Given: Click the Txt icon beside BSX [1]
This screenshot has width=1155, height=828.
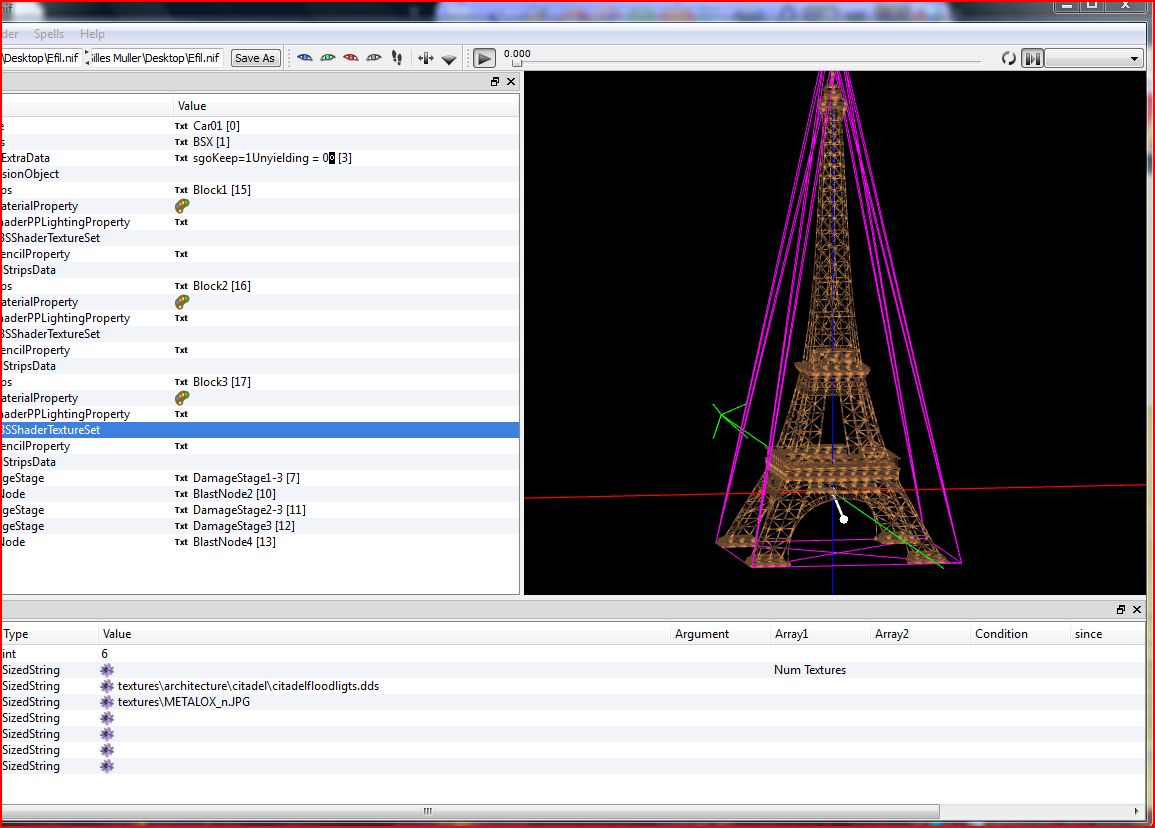Looking at the screenshot, I should pyautogui.click(x=181, y=142).
